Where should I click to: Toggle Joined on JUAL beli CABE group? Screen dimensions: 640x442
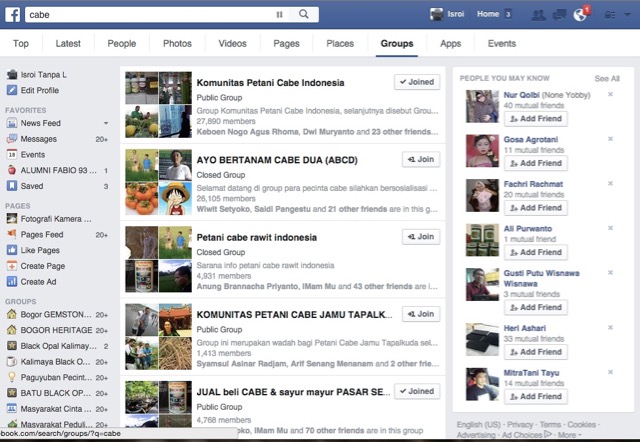416,391
